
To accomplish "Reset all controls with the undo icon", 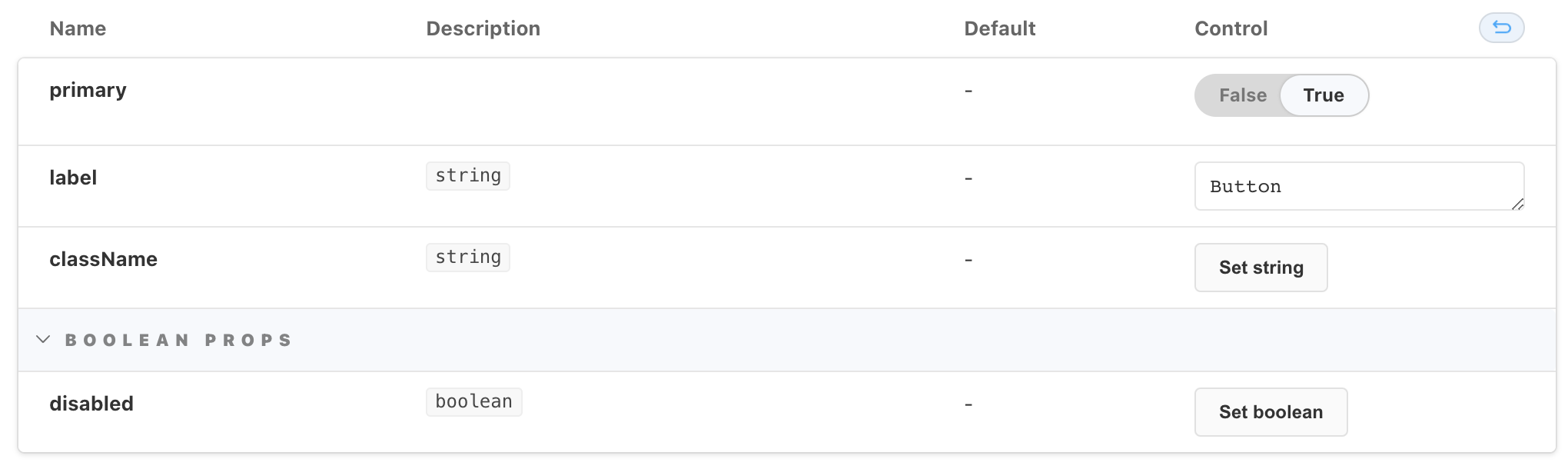I will point(1503,28).
